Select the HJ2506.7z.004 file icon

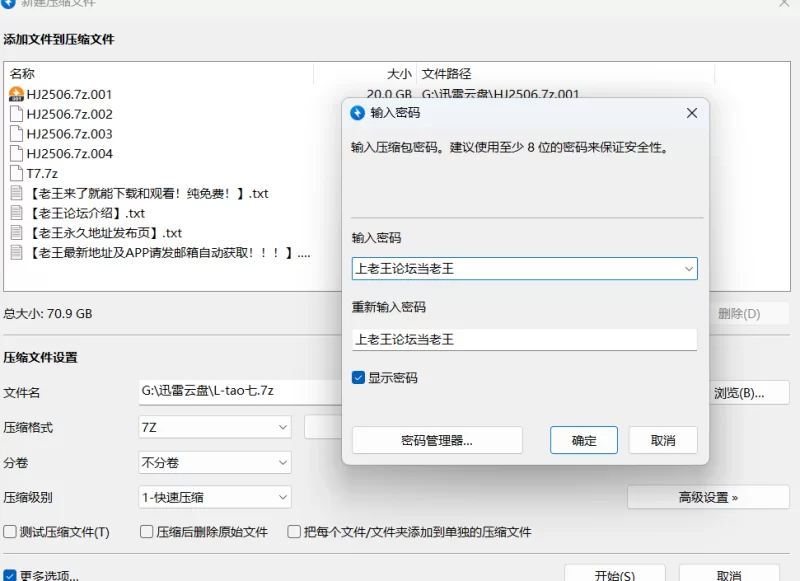pos(16,154)
